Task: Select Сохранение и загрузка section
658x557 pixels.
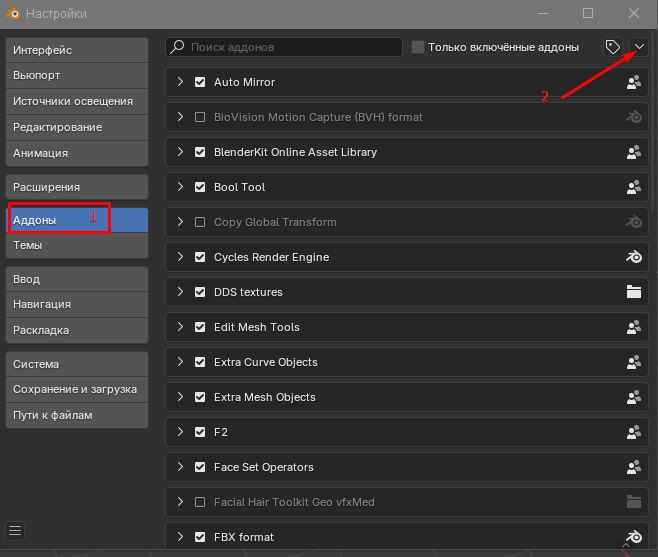Action: coord(77,390)
